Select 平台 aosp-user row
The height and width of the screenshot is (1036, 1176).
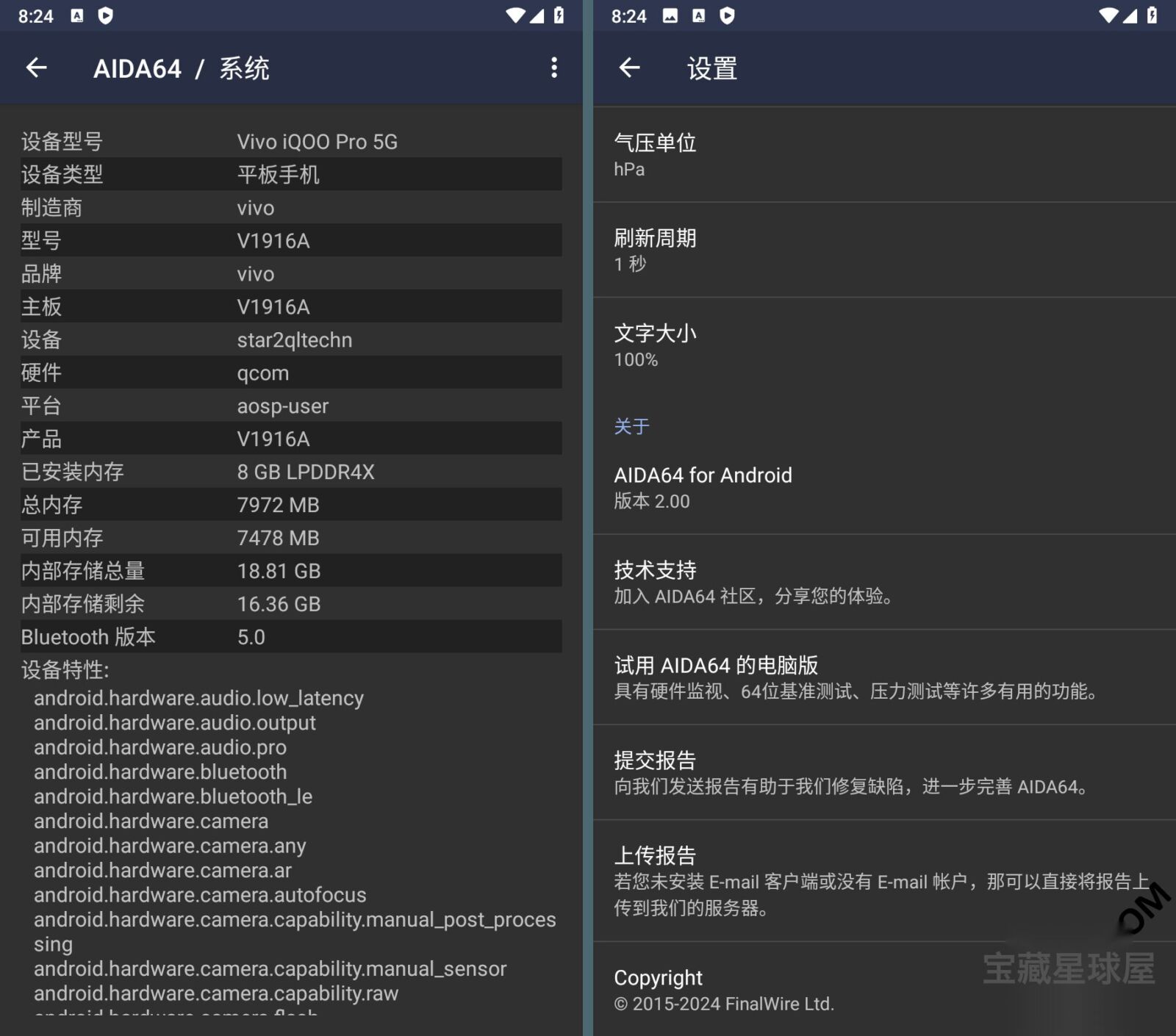point(291,406)
